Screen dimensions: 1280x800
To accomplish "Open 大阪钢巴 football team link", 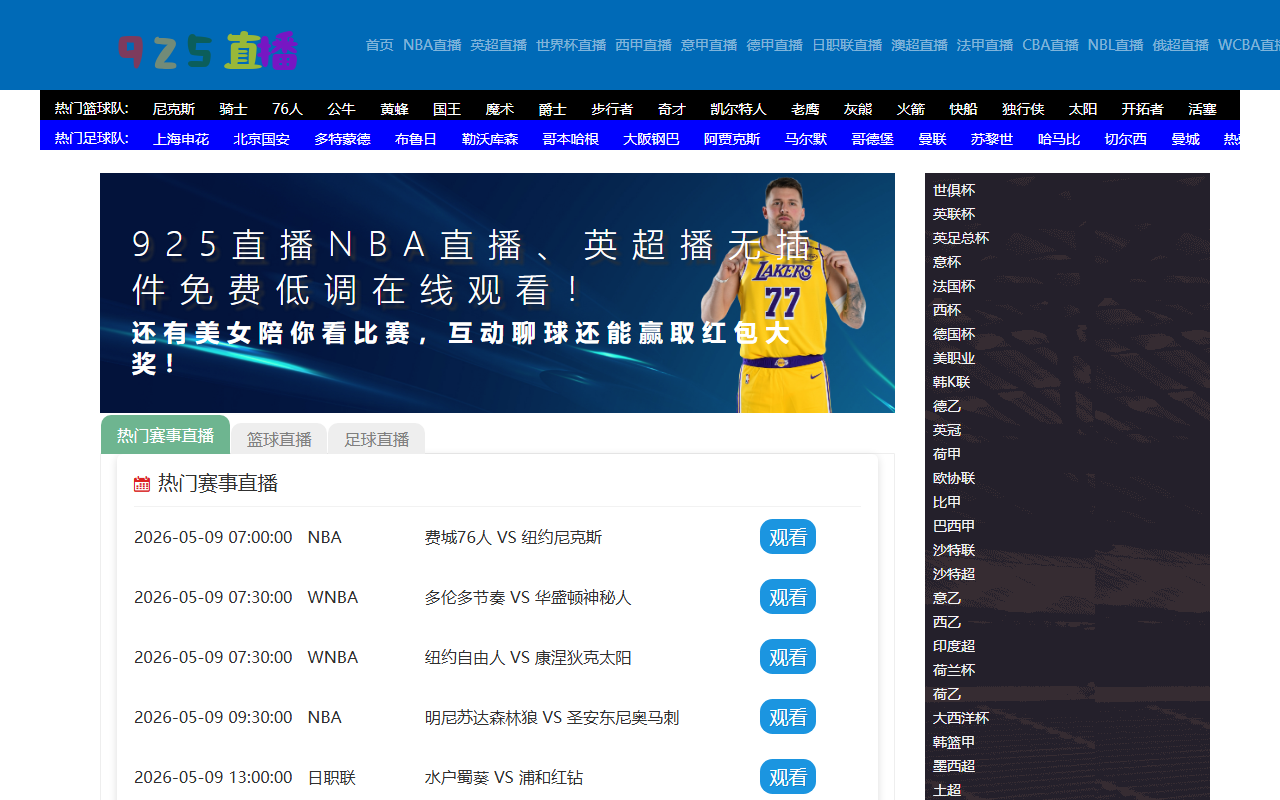I will click(x=651, y=139).
